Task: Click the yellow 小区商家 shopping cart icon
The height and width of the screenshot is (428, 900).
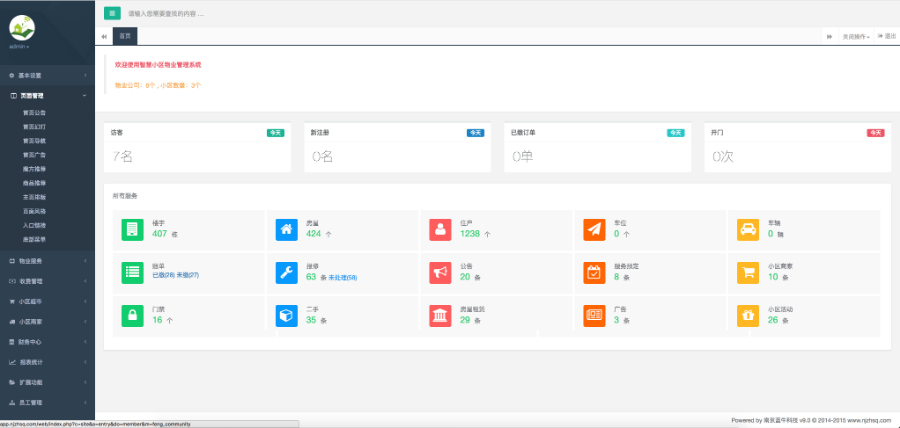Action: coord(747,273)
